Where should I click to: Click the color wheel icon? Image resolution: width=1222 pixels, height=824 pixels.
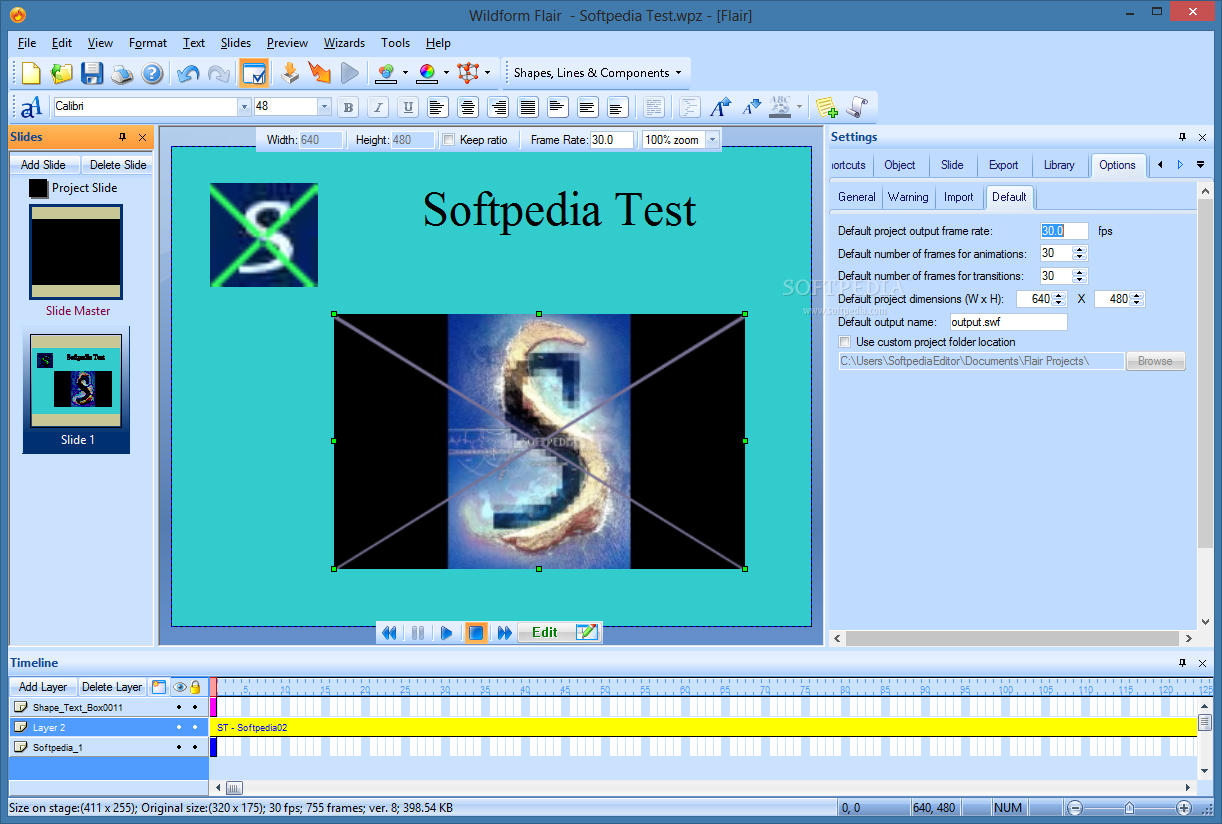pos(427,73)
